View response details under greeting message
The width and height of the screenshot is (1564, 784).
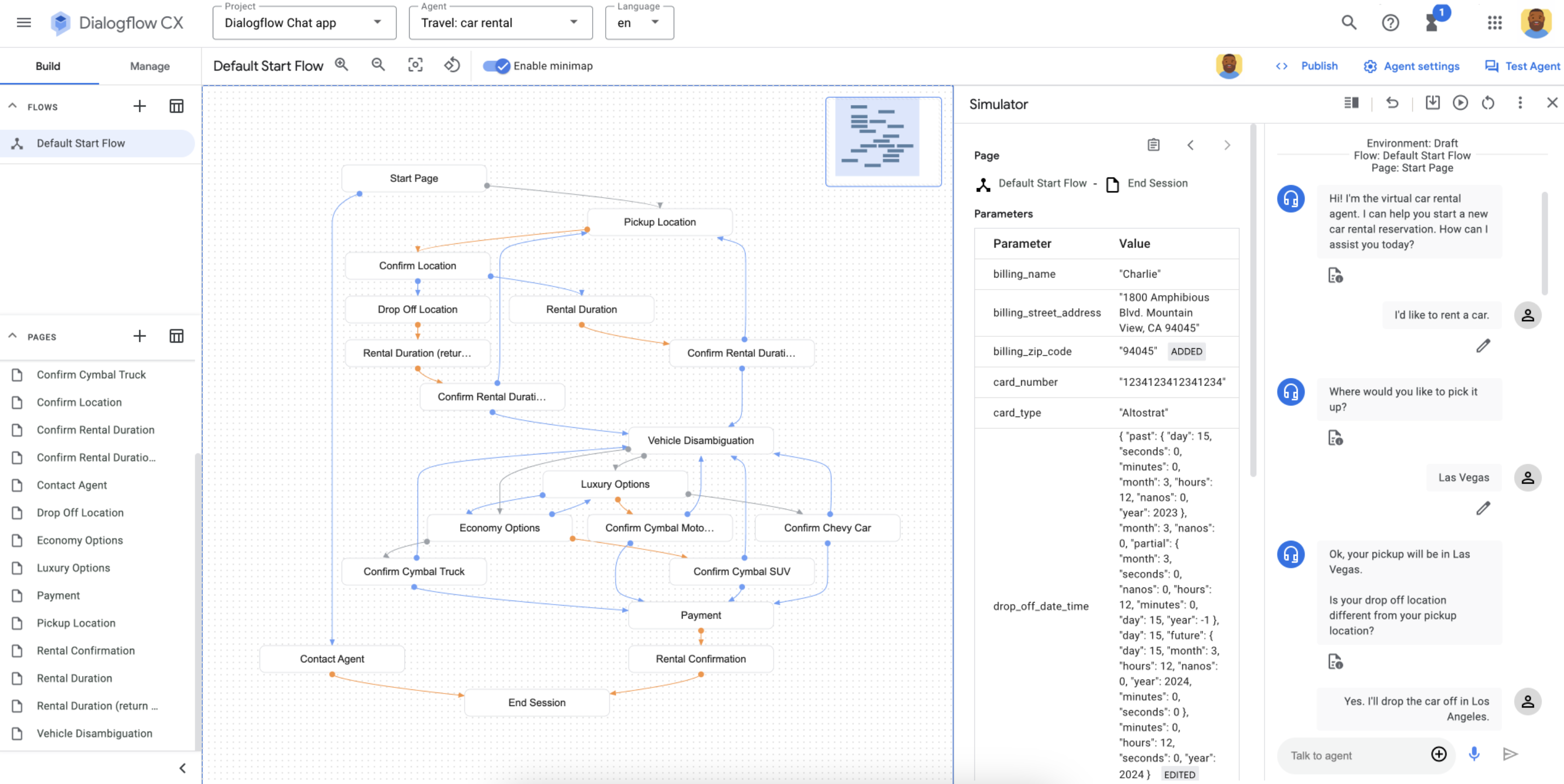[x=1335, y=275]
